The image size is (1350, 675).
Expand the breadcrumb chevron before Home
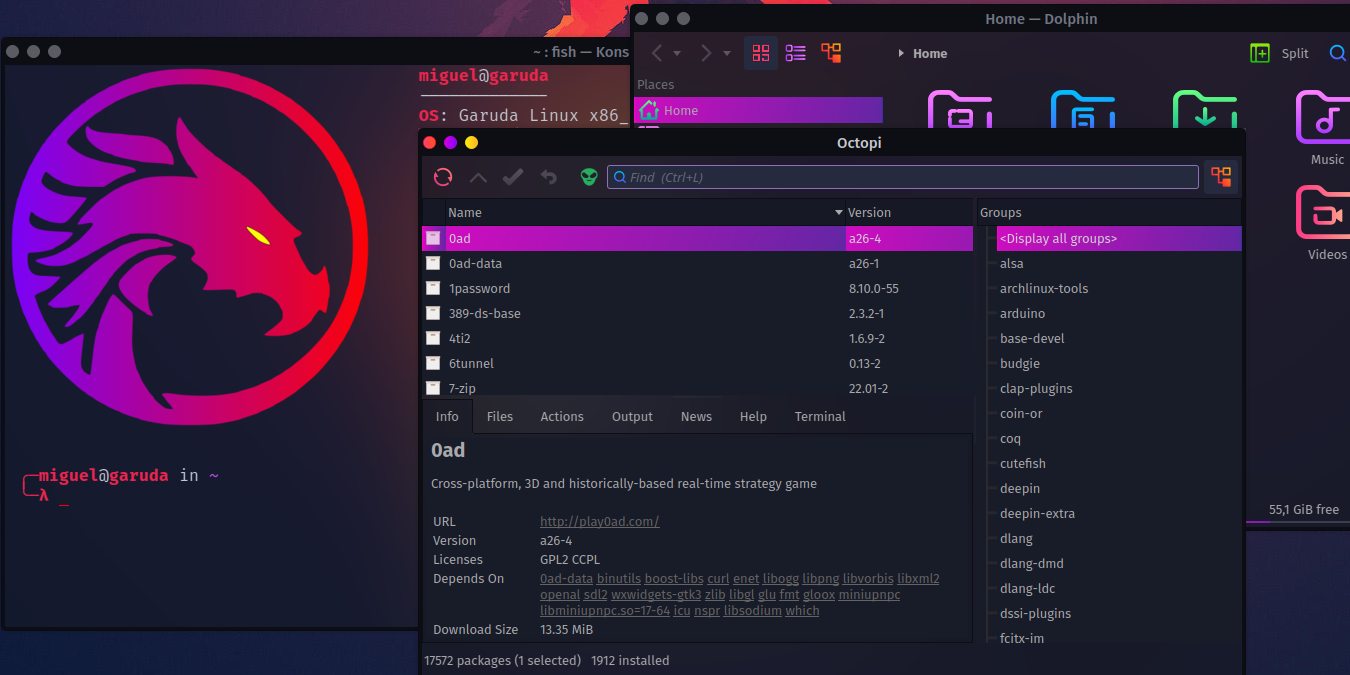[899, 53]
